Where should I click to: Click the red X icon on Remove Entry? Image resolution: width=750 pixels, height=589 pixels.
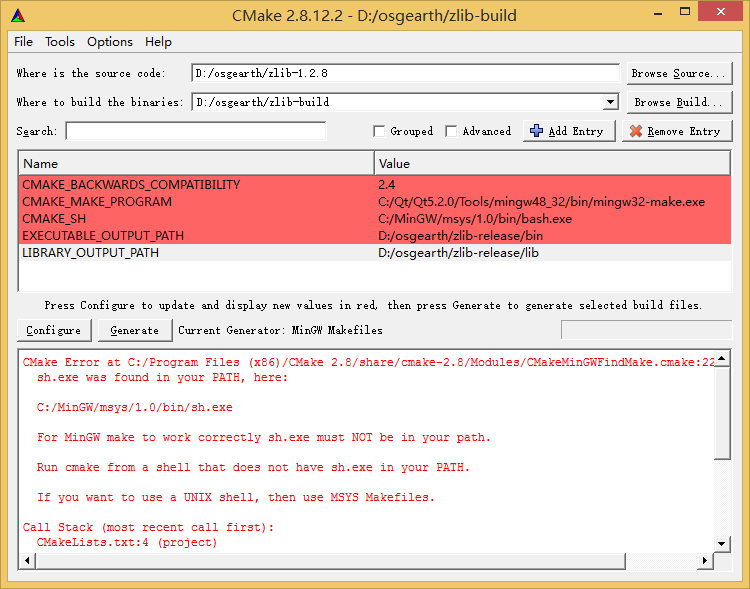636,131
